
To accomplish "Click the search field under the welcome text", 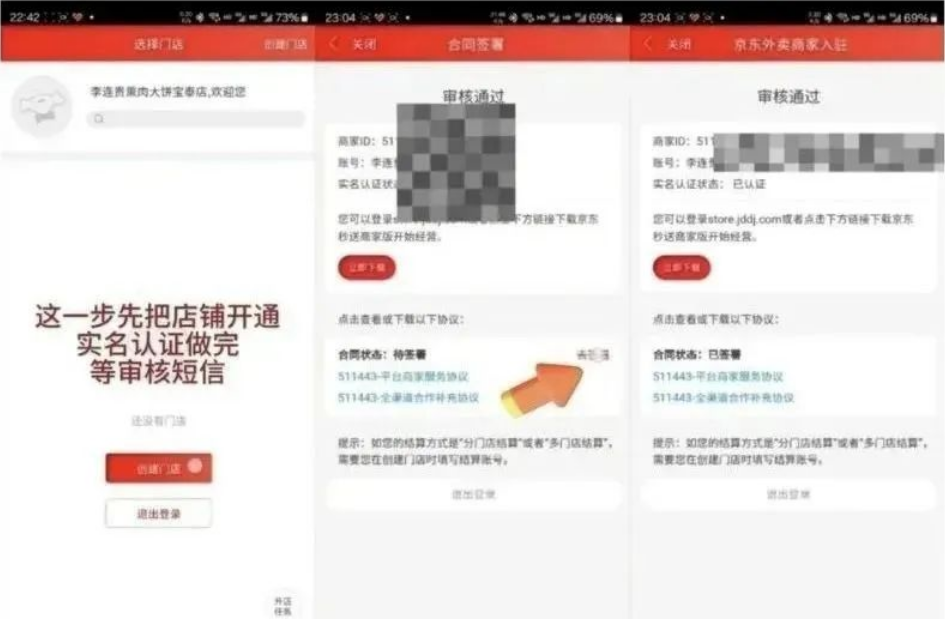I will (x=196, y=119).
